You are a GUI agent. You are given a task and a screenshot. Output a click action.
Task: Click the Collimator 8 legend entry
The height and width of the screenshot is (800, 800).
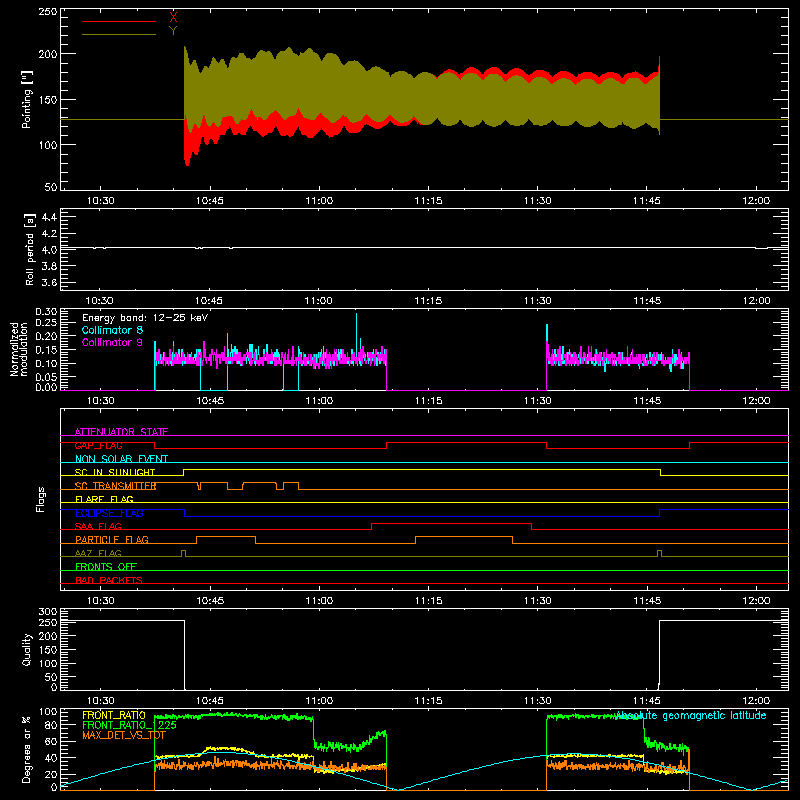pyautogui.click(x=112, y=330)
